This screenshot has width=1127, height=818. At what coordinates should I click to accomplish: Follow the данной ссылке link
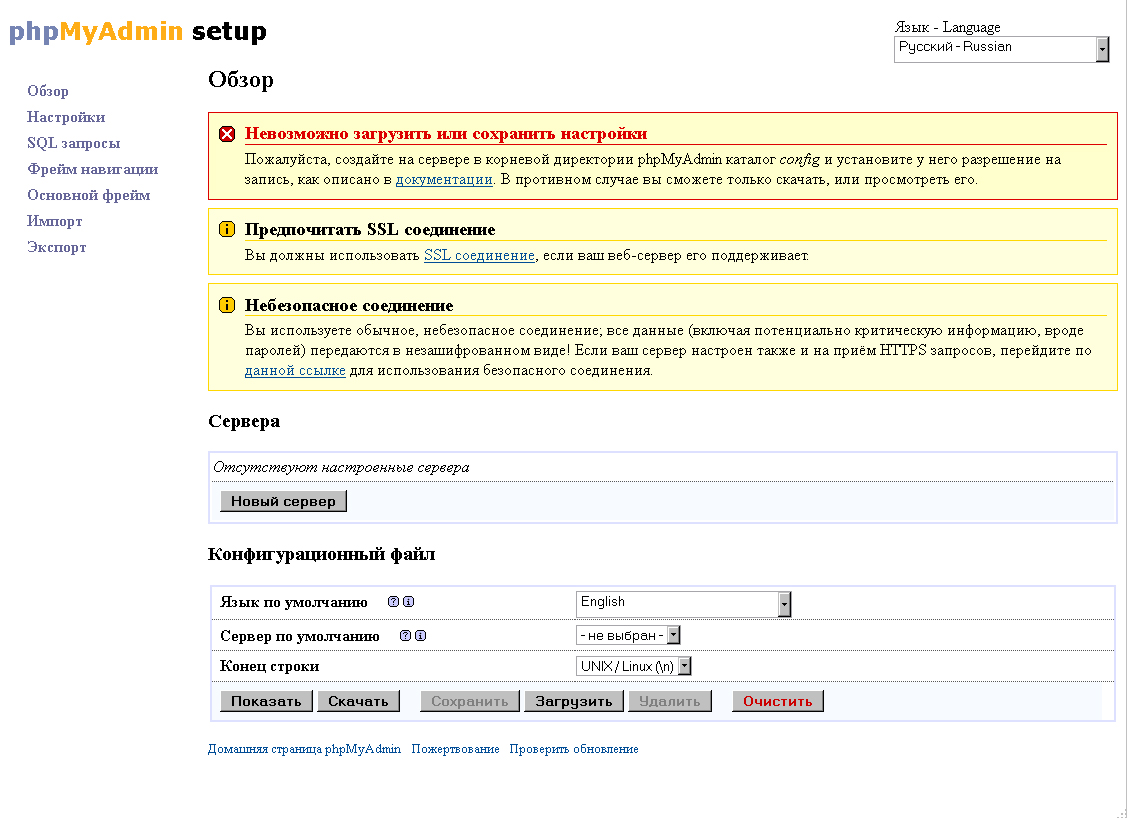pos(295,370)
